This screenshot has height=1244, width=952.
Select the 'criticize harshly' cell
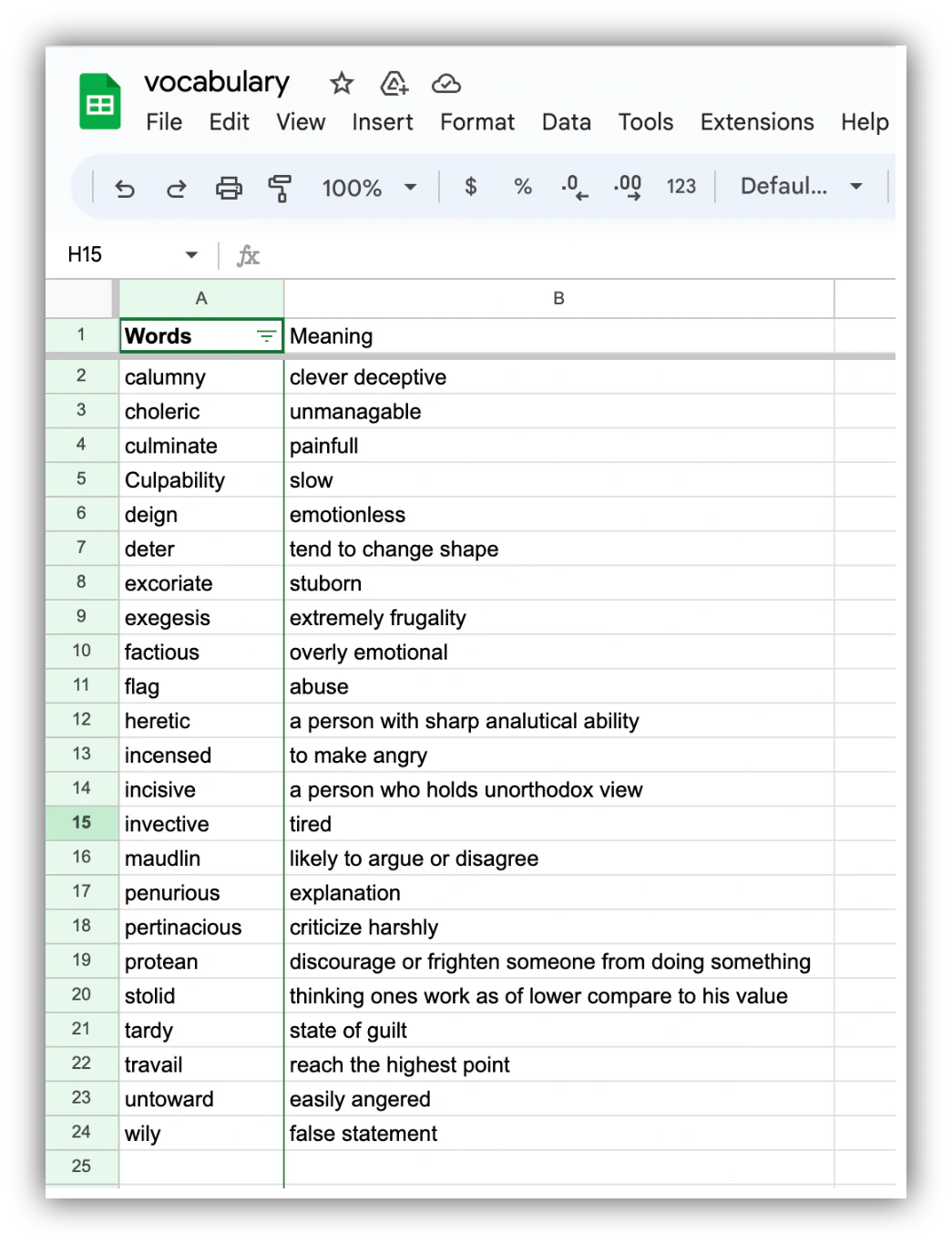558,927
